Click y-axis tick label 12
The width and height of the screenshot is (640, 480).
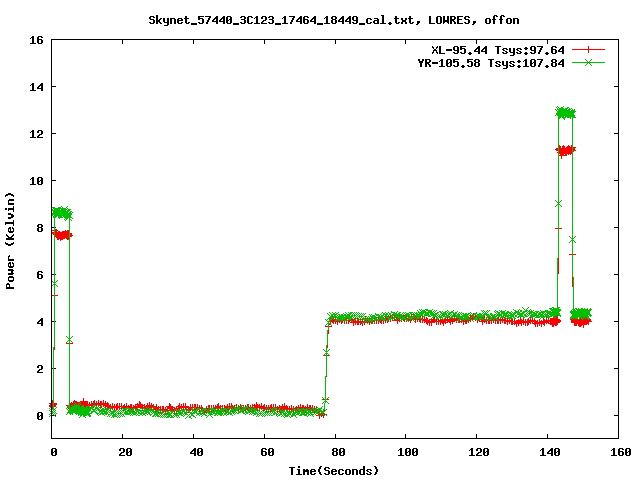pos(36,134)
